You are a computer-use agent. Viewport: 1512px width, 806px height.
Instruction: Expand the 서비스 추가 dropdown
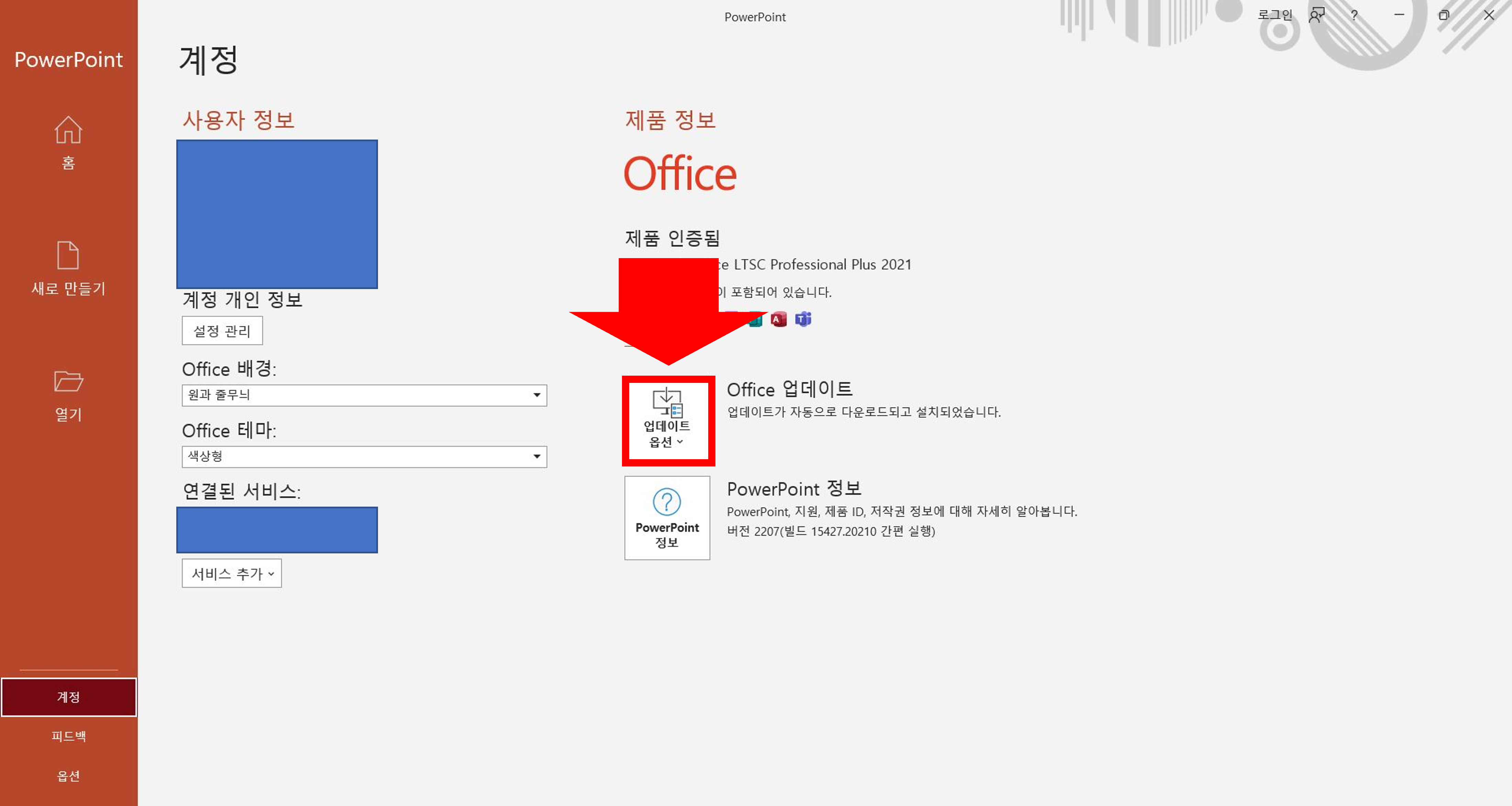231,574
